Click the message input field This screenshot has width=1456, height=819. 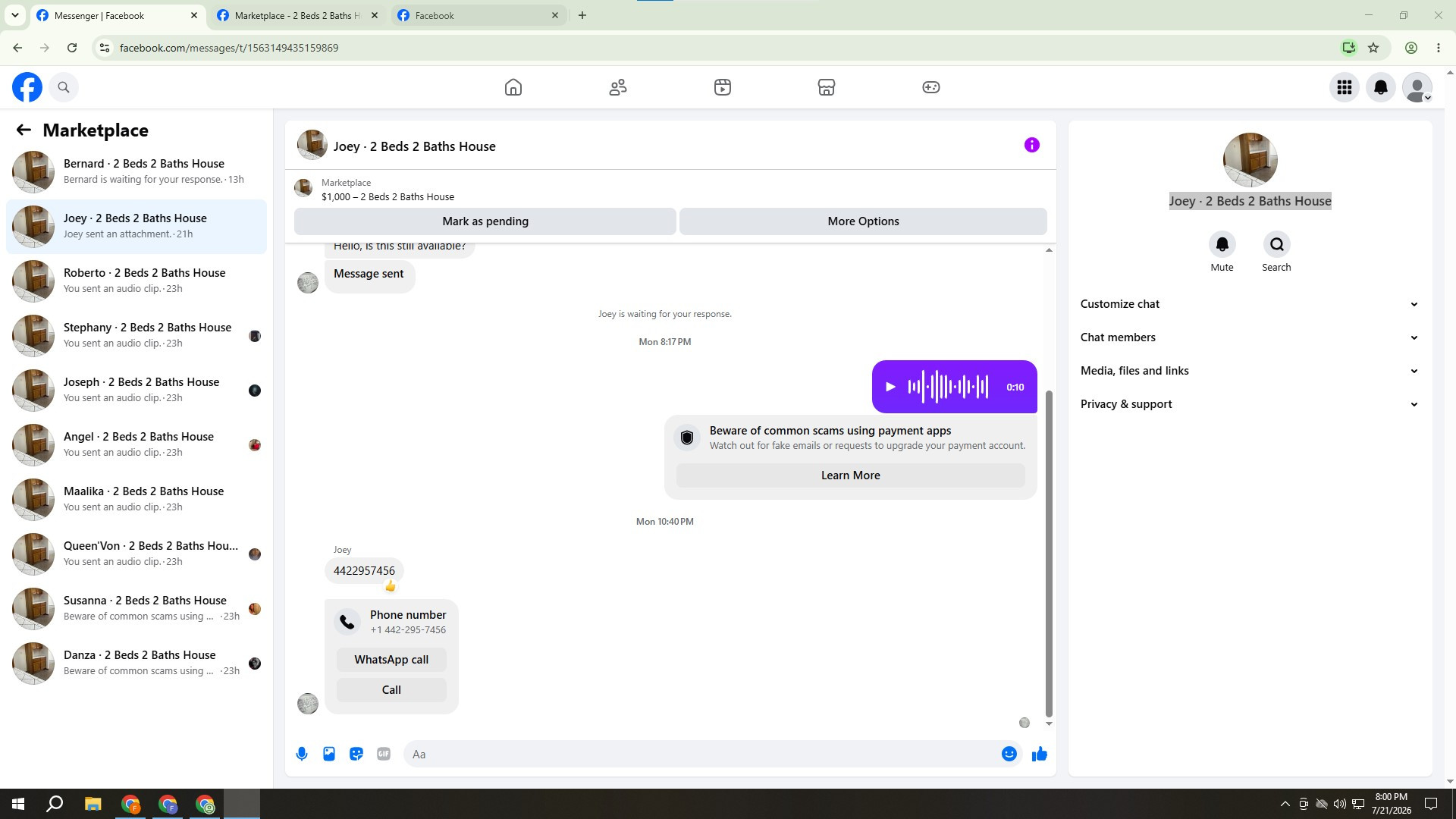click(701, 754)
